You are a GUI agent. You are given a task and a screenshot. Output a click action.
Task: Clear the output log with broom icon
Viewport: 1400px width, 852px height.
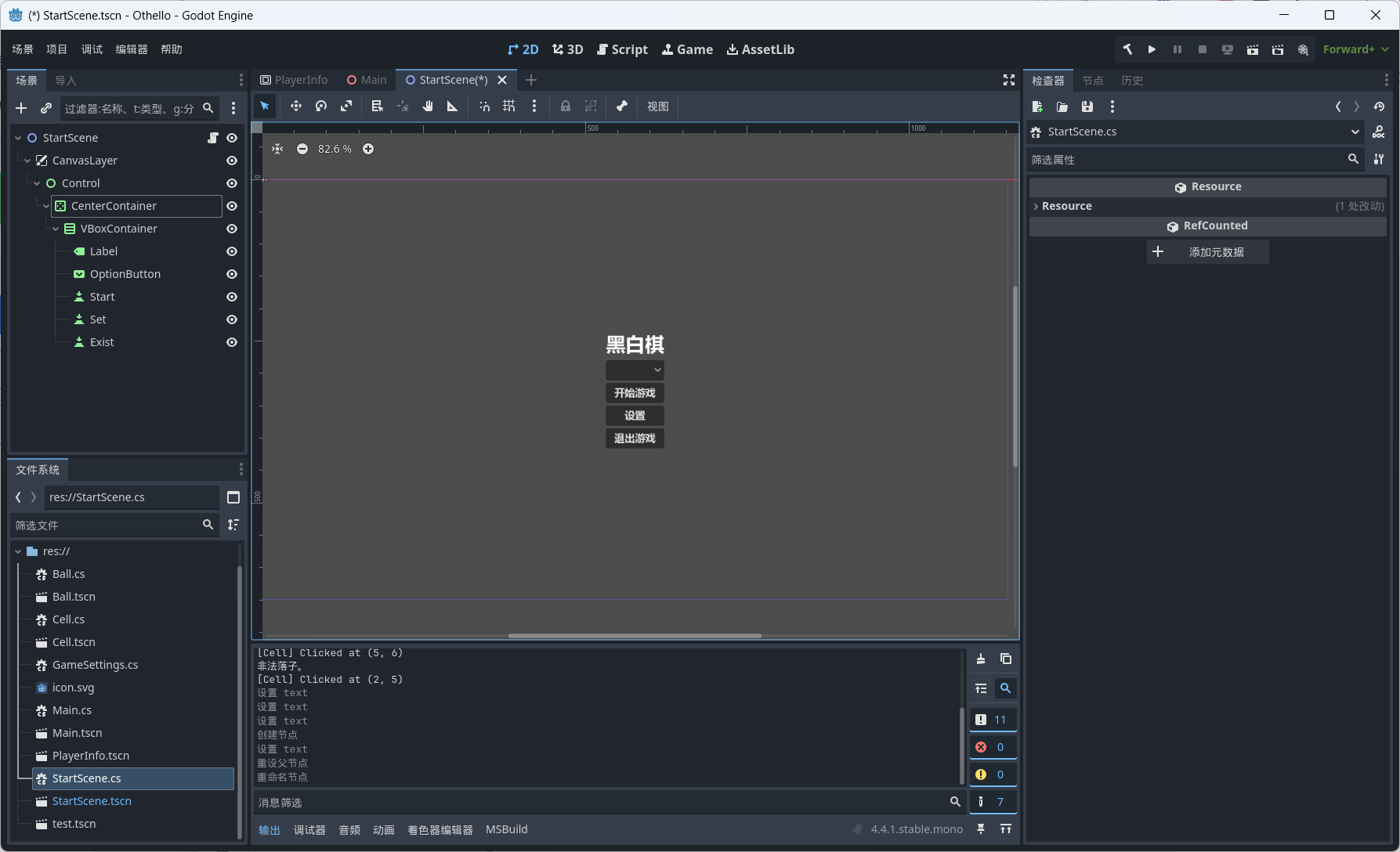coord(981,659)
